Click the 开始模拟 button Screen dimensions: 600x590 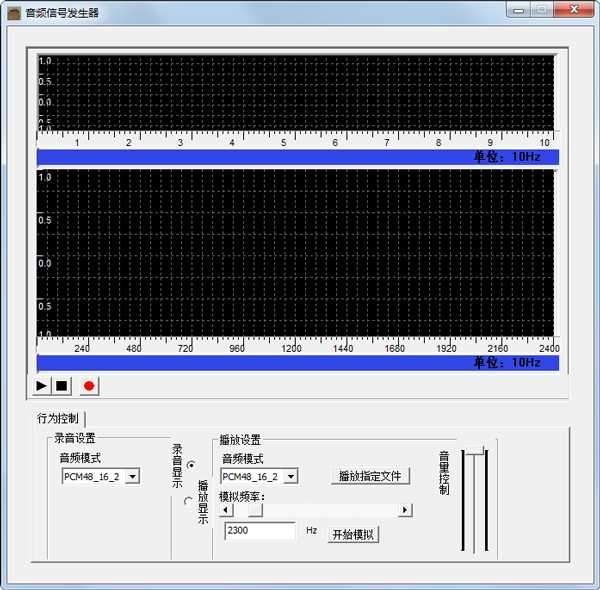353,535
